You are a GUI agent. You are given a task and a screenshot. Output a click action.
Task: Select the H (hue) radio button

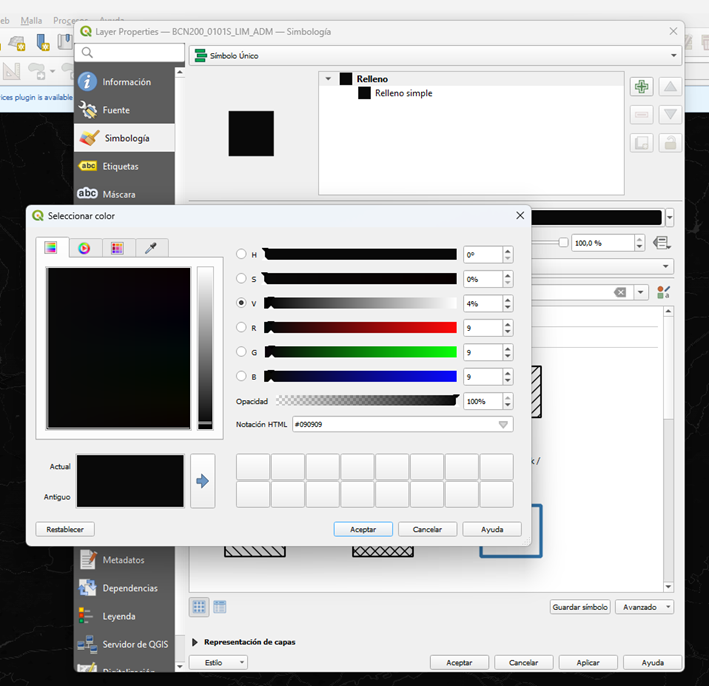tap(241, 254)
